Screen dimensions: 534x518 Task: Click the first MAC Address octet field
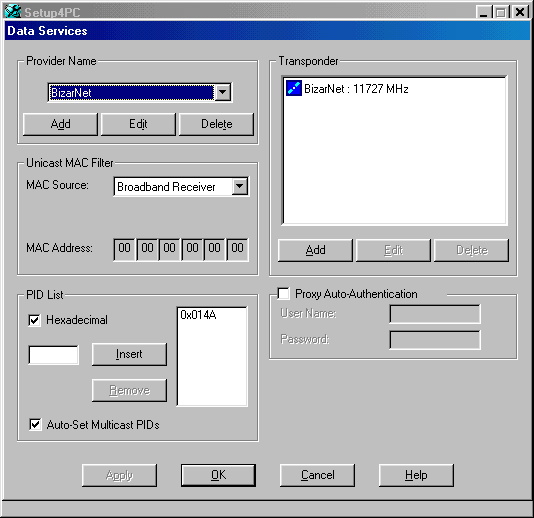124,249
